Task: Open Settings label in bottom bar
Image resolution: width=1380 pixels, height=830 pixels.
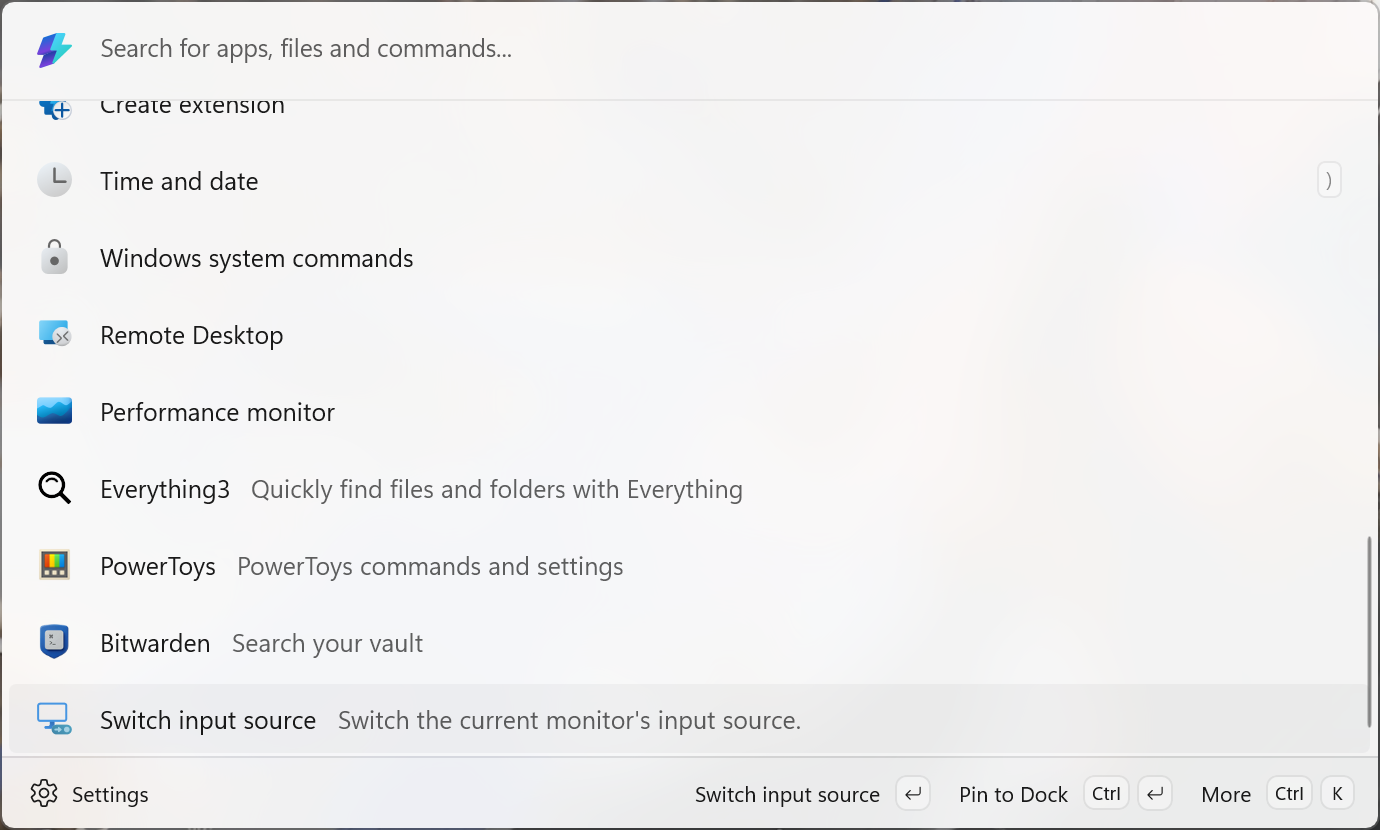Action: pyautogui.click(x=110, y=795)
